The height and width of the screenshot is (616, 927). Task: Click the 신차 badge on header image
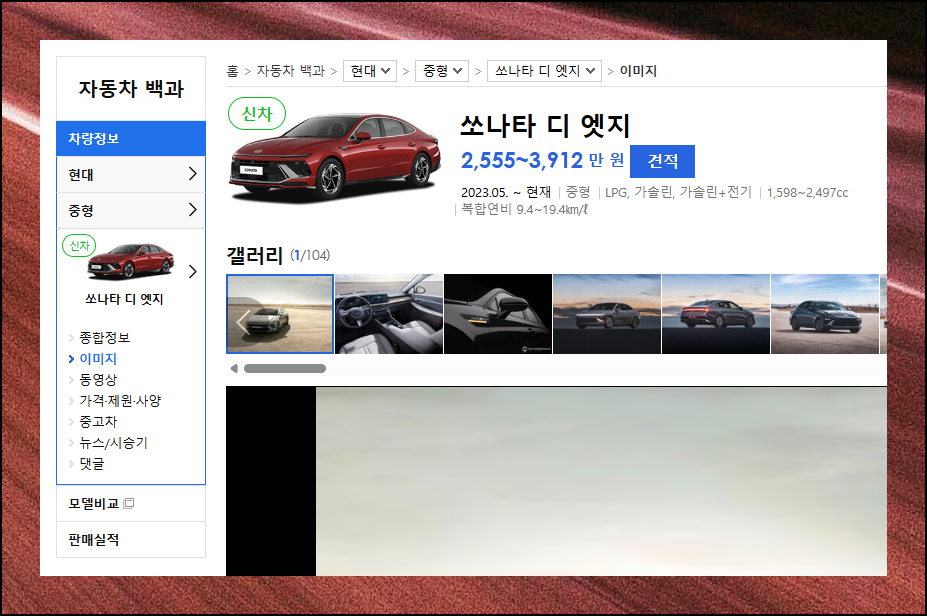coord(257,114)
